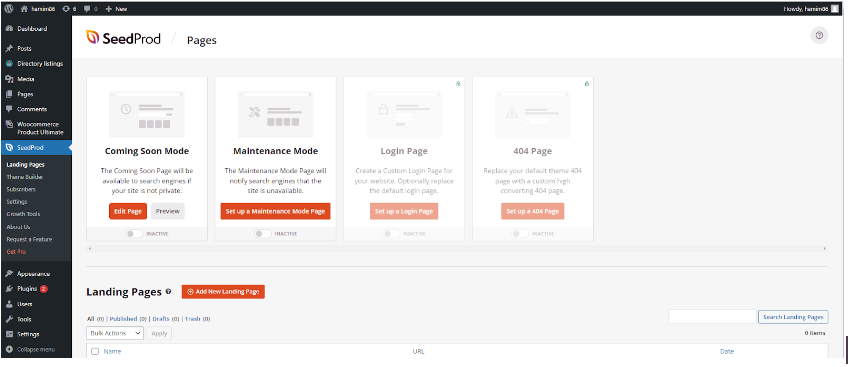Image resolution: width=848 pixels, height=367 pixels.
Task: Sort table by Name column
Action: tap(112, 351)
